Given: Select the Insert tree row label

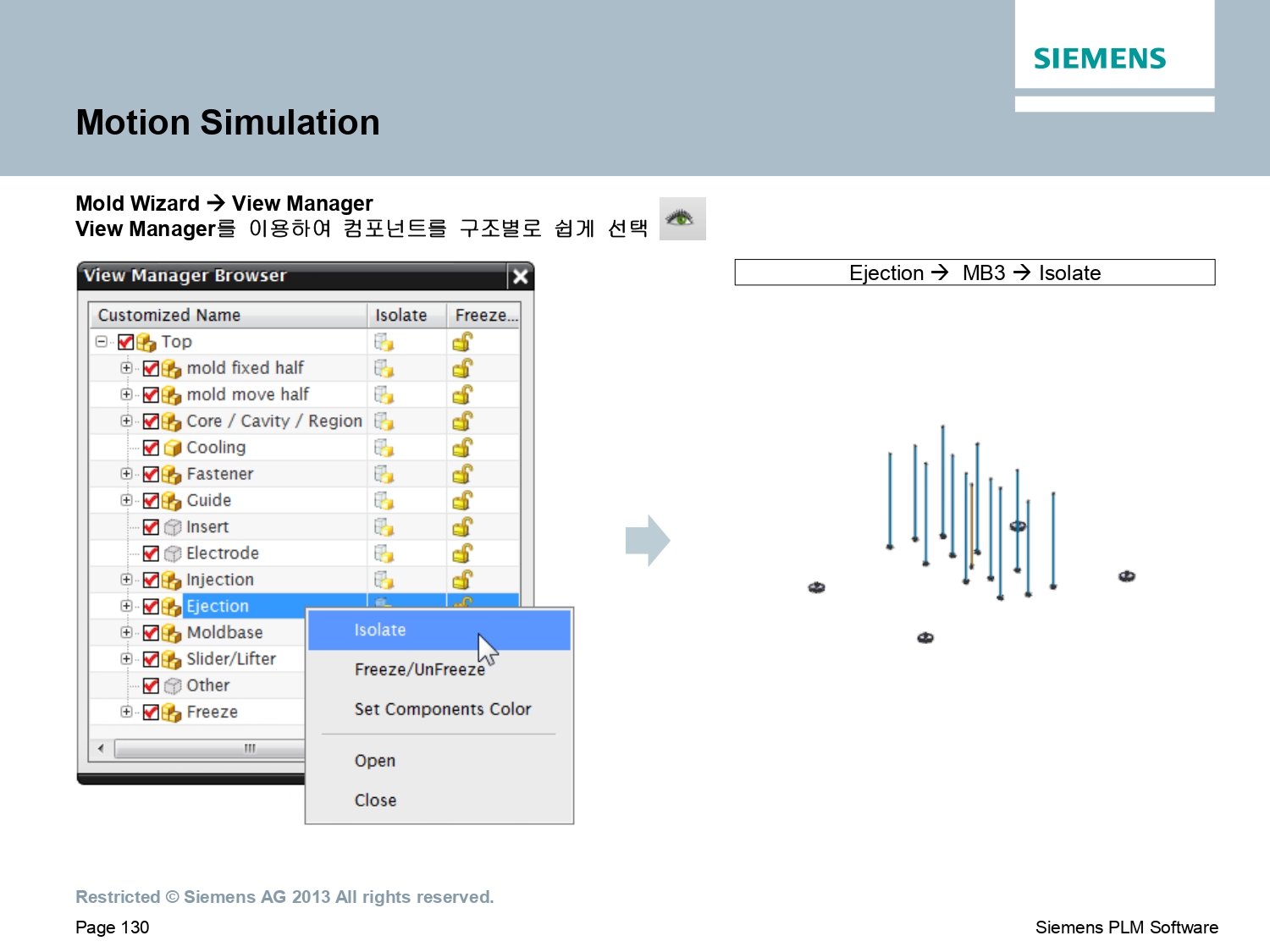Looking at the screenshot, I should [x=207, y=527].
